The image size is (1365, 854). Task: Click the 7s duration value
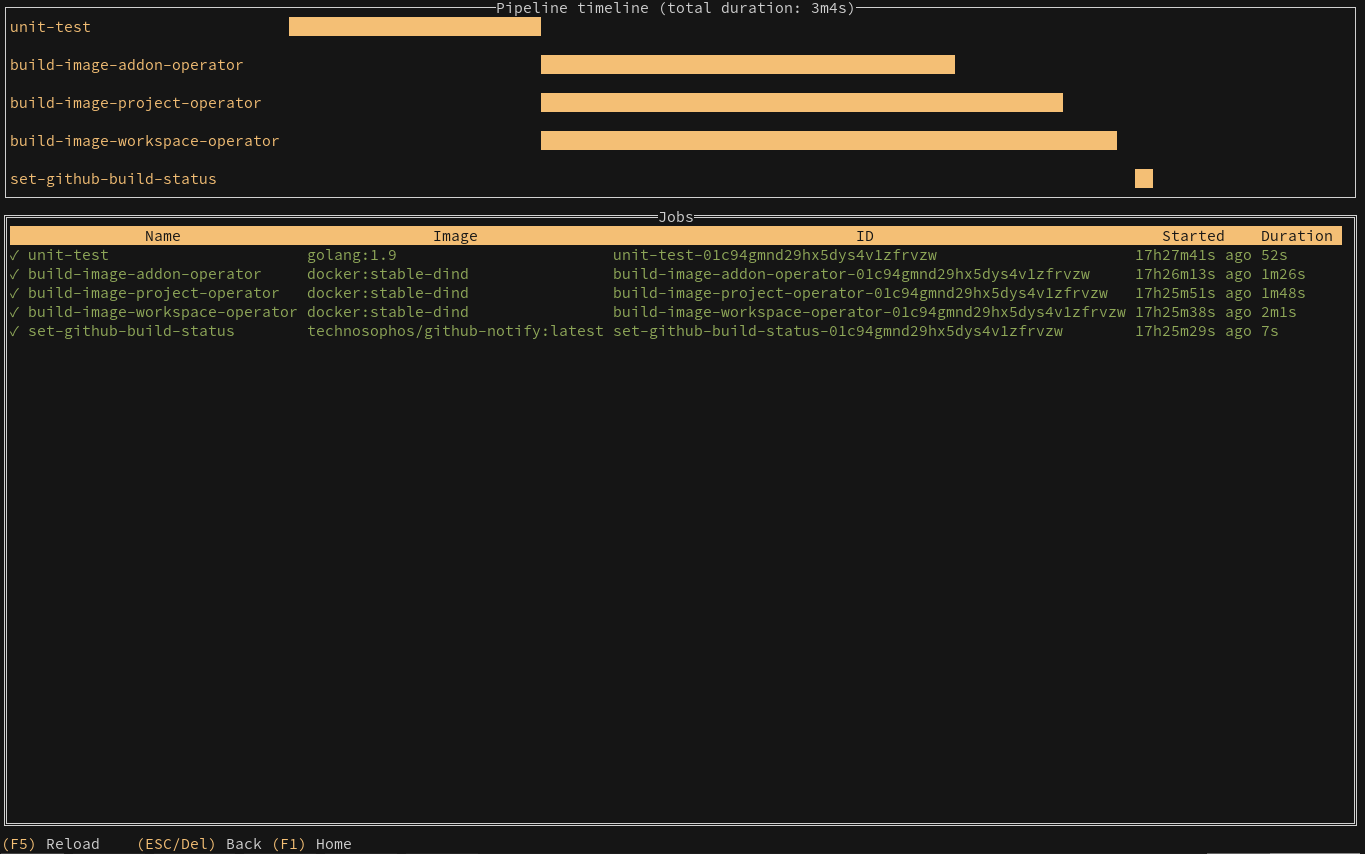(x=1270, y=331)
